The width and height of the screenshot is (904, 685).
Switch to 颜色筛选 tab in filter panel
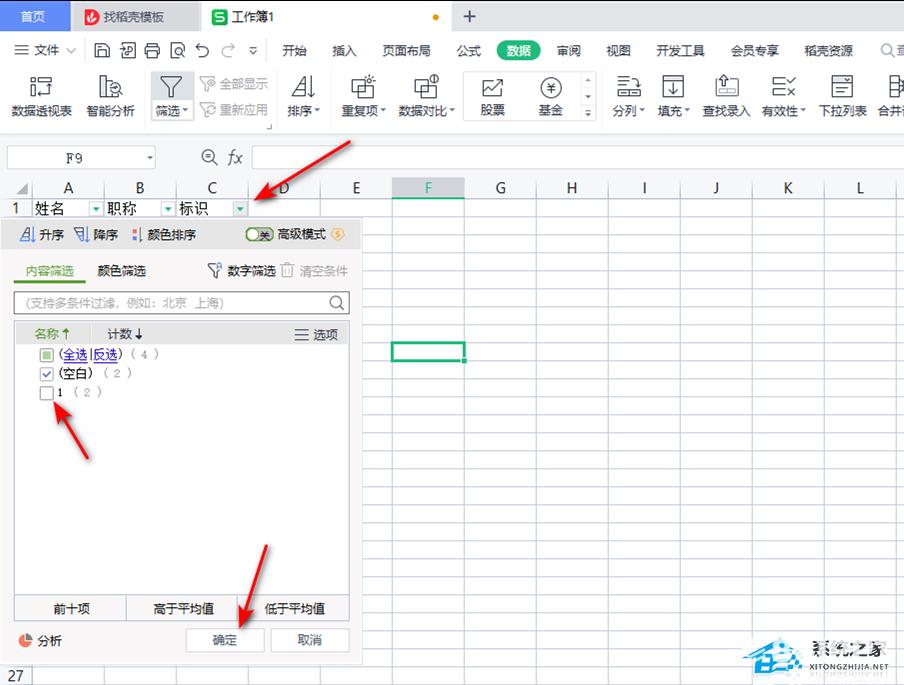tap(121, 270)
